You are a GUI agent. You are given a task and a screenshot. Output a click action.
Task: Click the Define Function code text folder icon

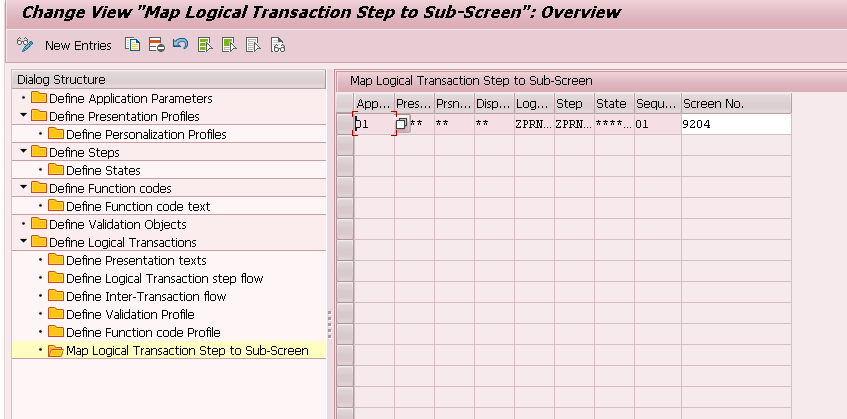56,206
